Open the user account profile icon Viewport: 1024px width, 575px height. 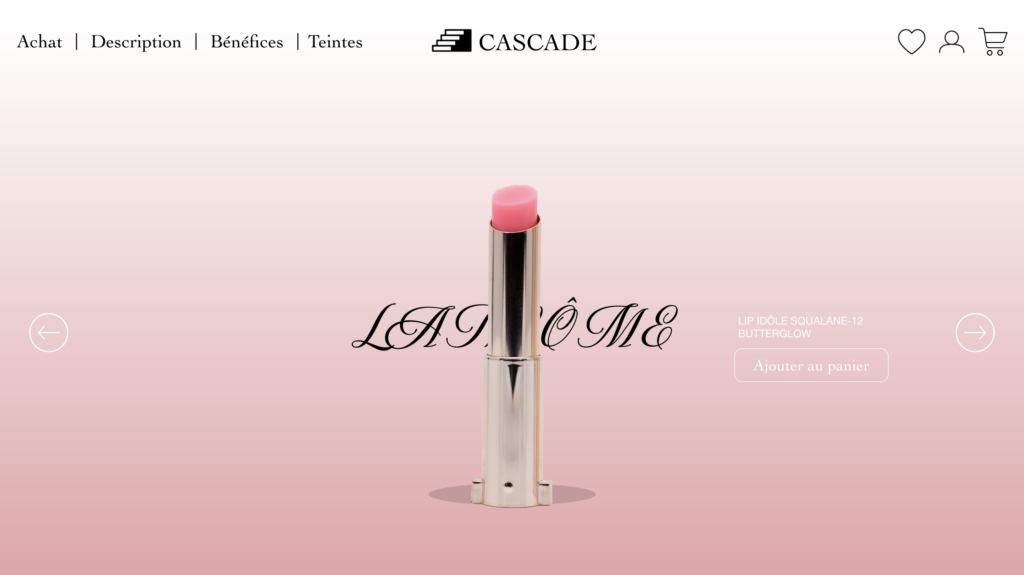tap(952, 42)
